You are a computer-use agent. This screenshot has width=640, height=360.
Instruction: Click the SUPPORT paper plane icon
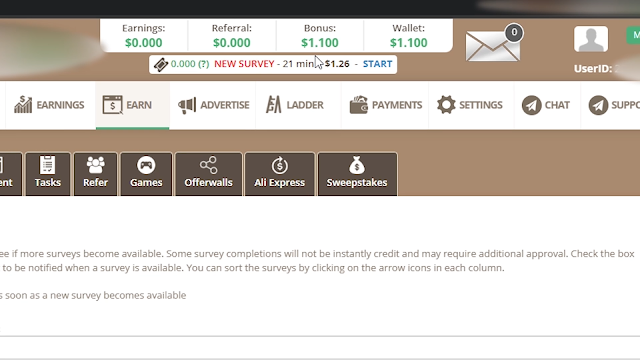[x=598, y=105]
